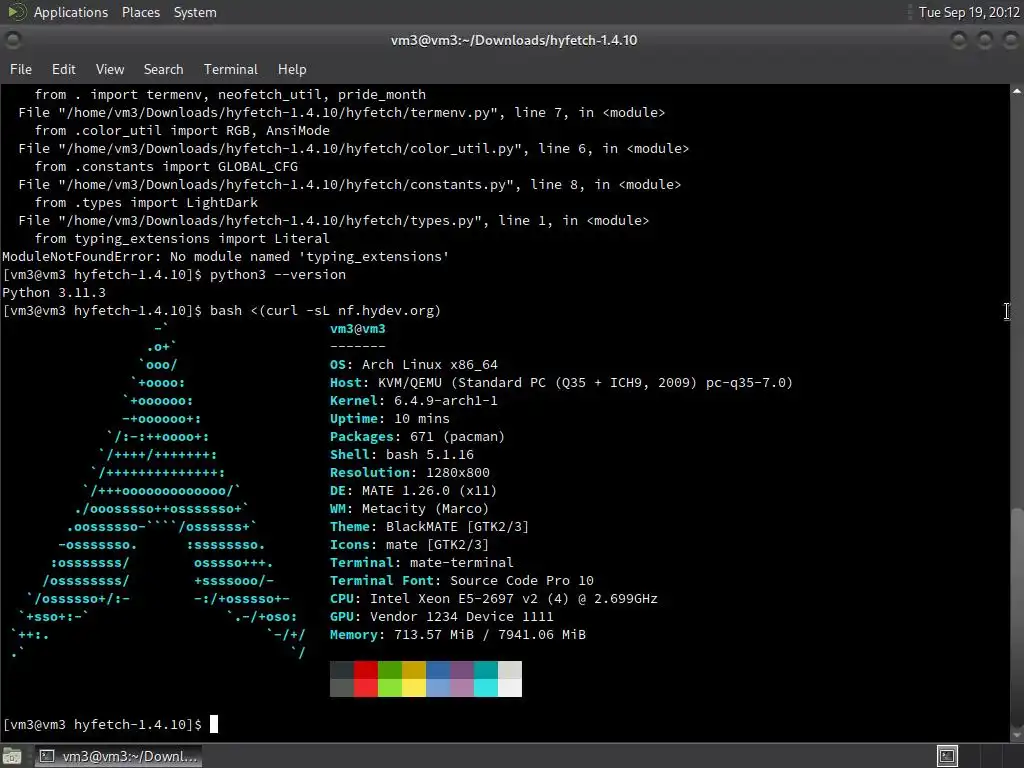Click the ModuleNotFoundError message line
Viewport: 1024px width, 768px height.
[226, 257]
